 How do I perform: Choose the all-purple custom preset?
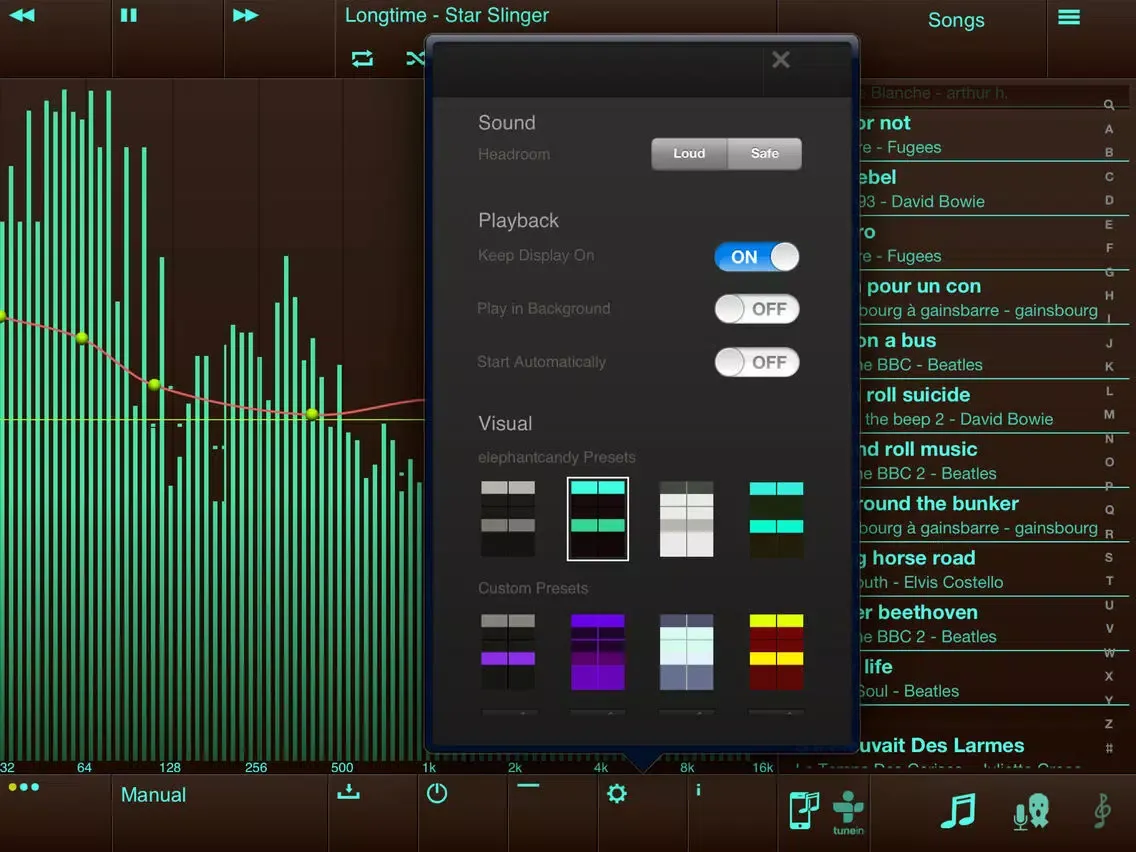click(598, 652)
